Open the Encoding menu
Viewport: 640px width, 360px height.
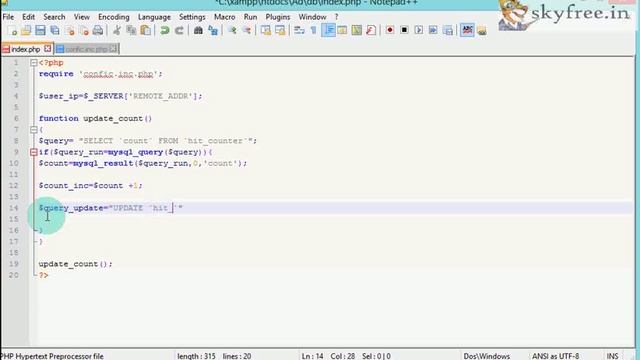[x=113, y=17]
